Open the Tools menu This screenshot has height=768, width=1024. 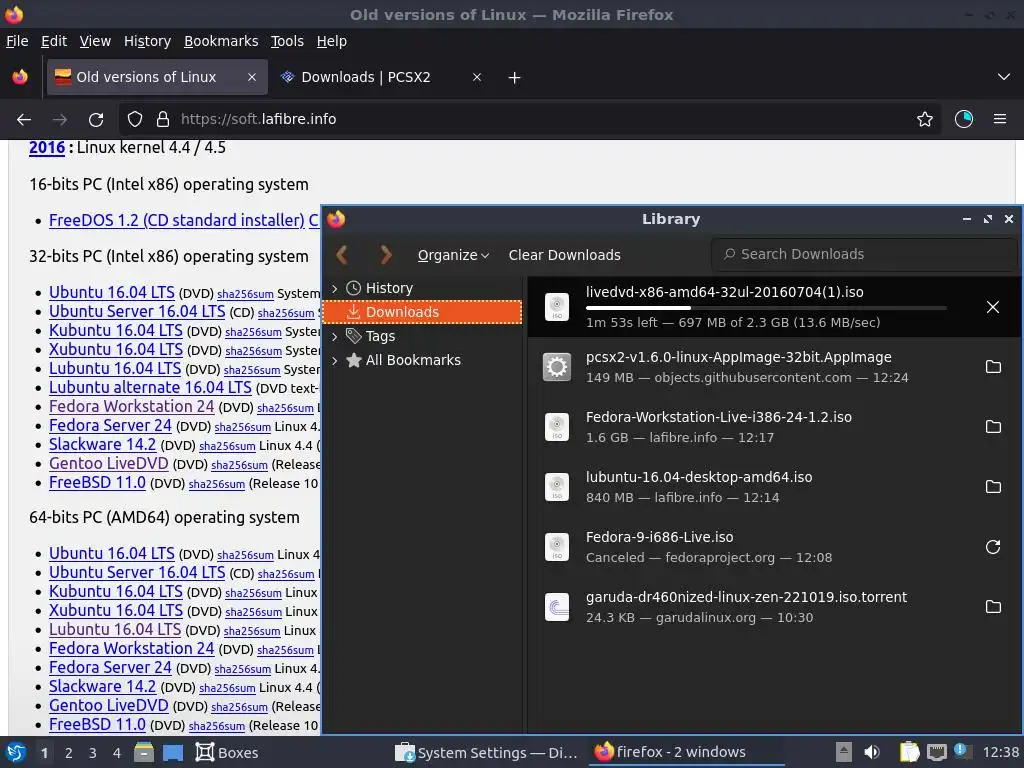pyautogui.click(x=287, y=41)
